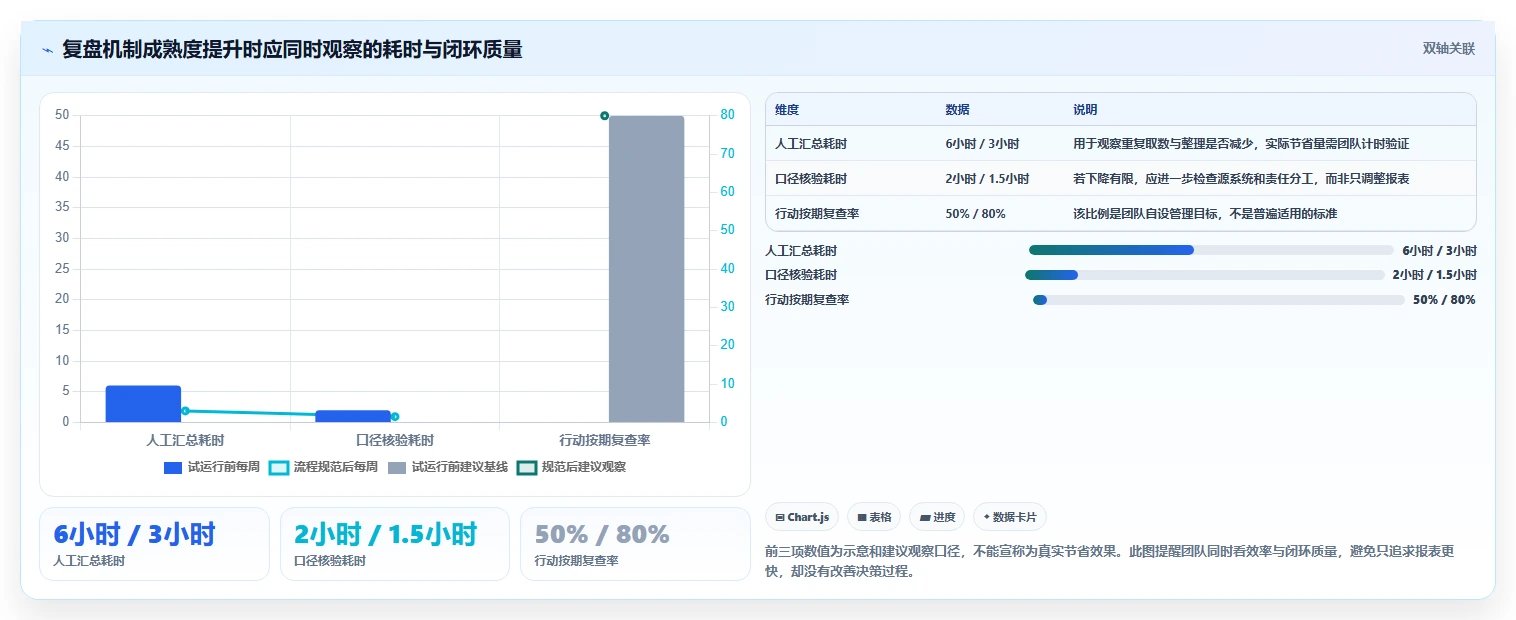The width and height of the screenshot is (1516, 620).
Task: Click the table cell 口径核验耗时
Action: (811, 179)
